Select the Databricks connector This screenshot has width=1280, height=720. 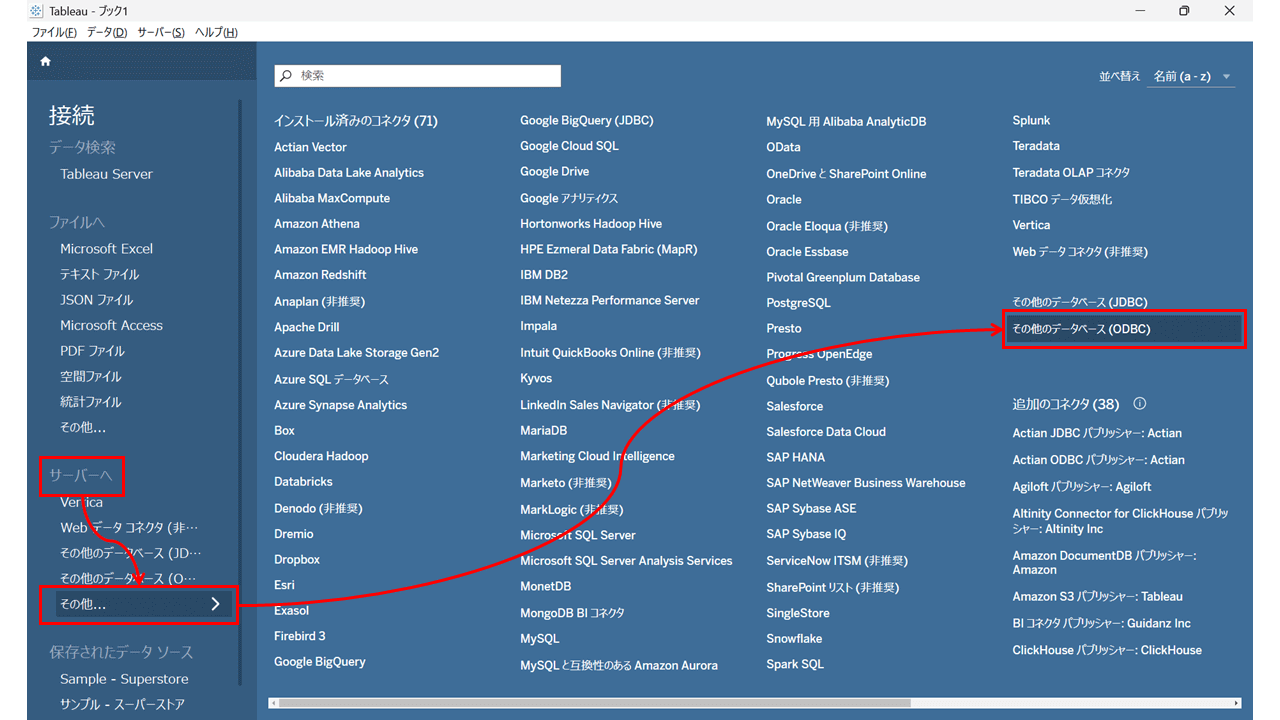pos(303,482)
